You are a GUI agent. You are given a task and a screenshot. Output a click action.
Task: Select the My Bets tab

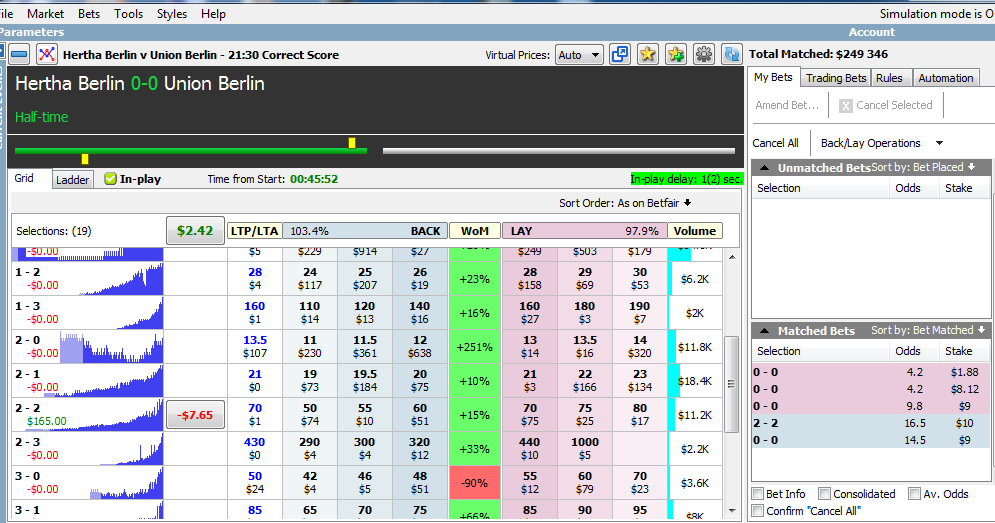[773, 77]
